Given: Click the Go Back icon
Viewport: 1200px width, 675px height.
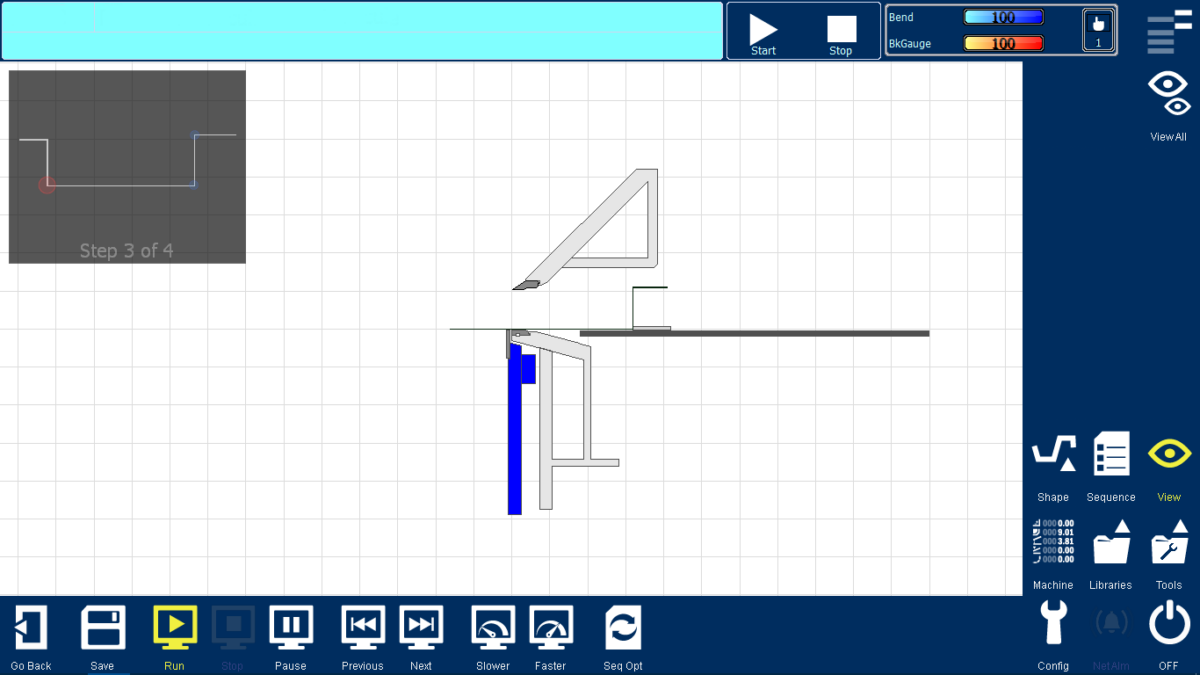Looking at the screenshot, I should [x=30, y=628].
